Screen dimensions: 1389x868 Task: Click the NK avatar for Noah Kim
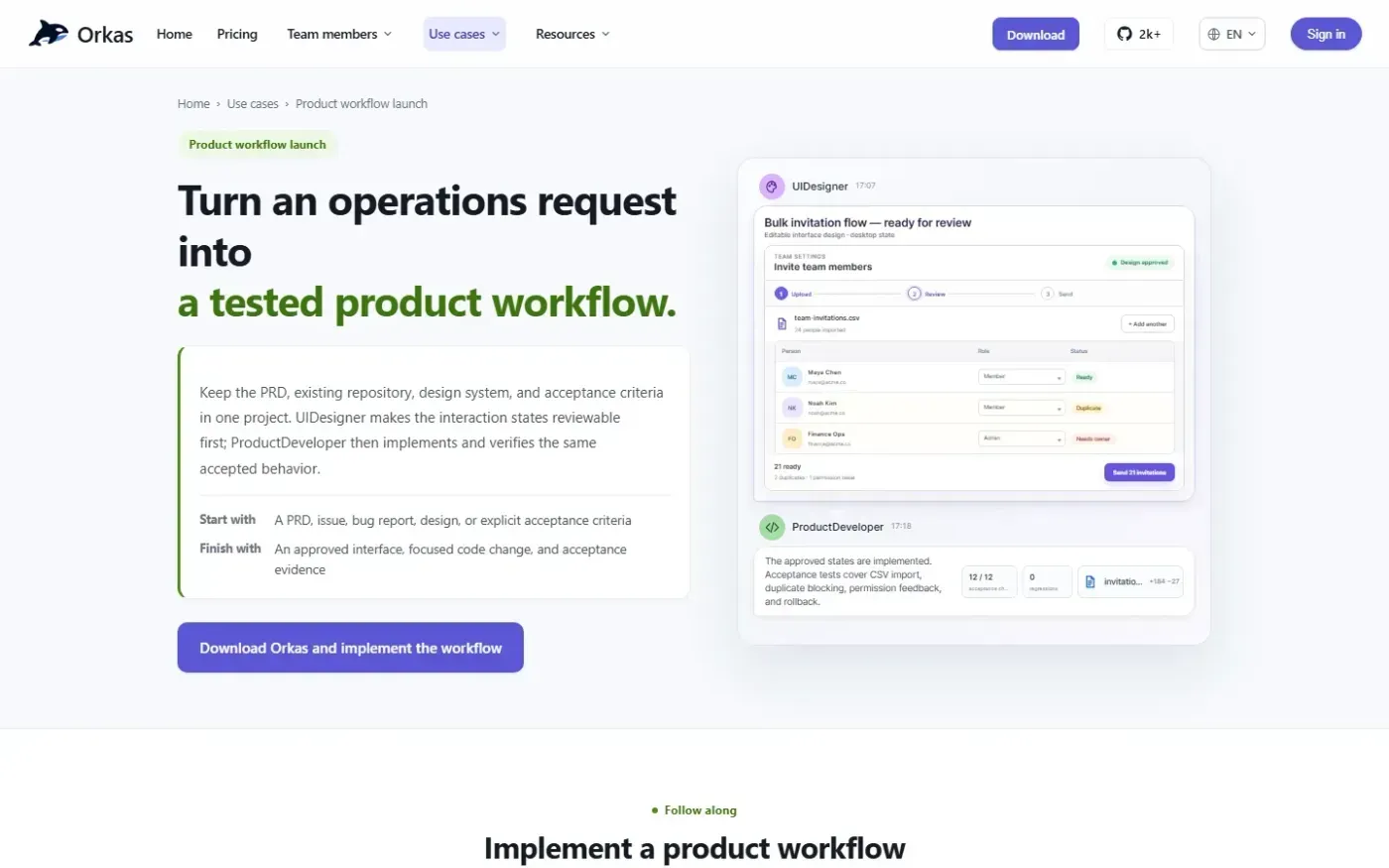click(792, 408)
